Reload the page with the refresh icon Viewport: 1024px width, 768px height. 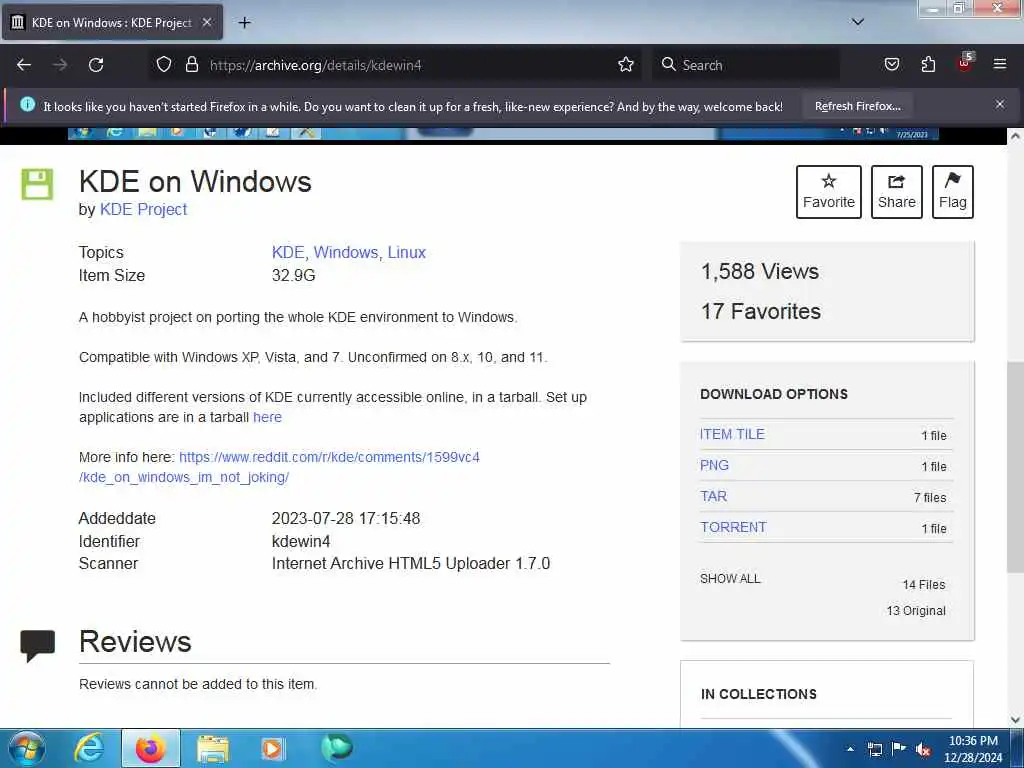point(96,65)
